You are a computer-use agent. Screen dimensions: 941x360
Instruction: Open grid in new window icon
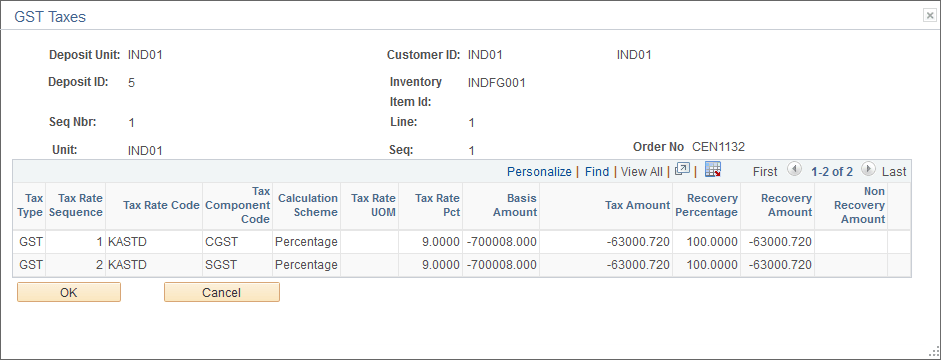[682, 170]
